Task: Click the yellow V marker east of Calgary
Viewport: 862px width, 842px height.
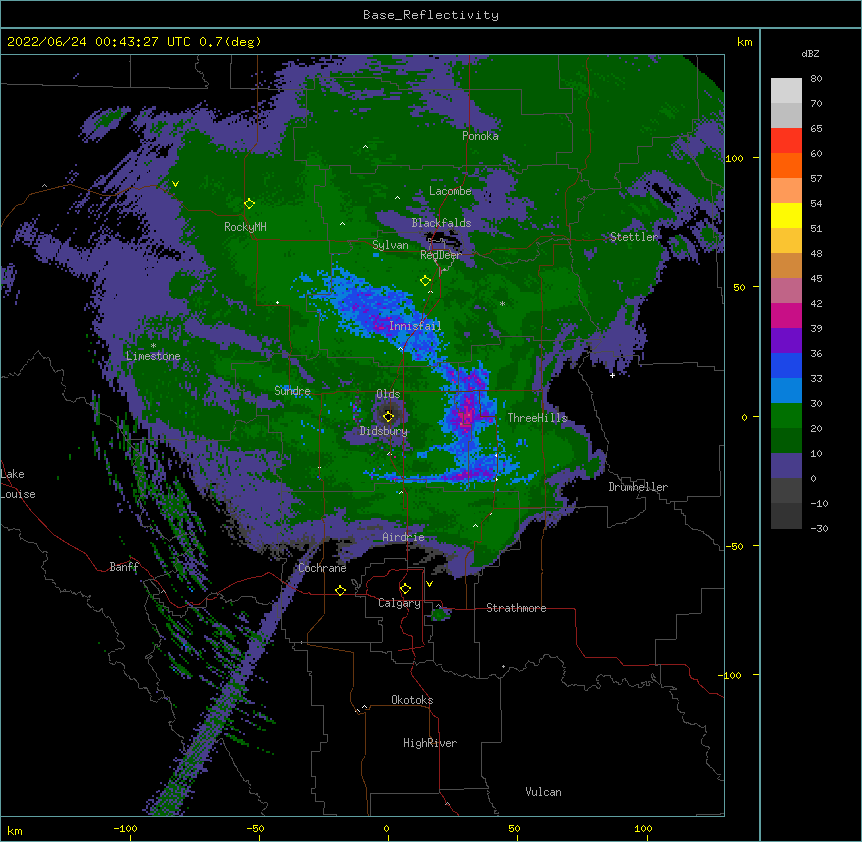Action: coord(429,584)
